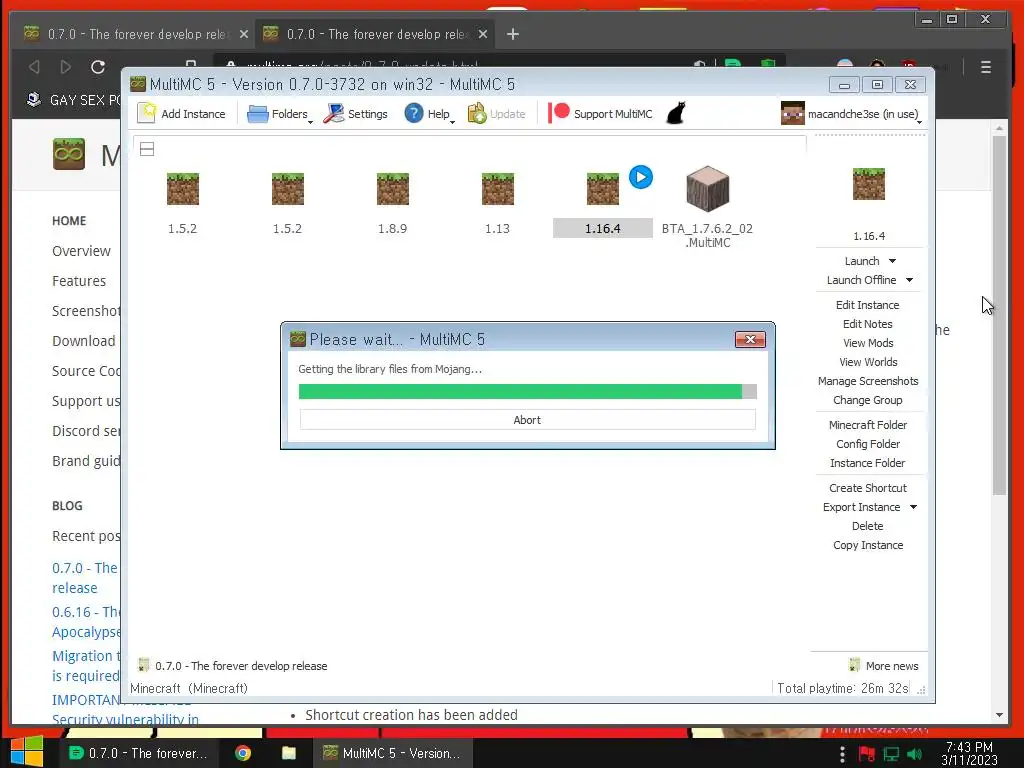Open Edit Instance
This screenshot has width=1024, height=768.
867,305
